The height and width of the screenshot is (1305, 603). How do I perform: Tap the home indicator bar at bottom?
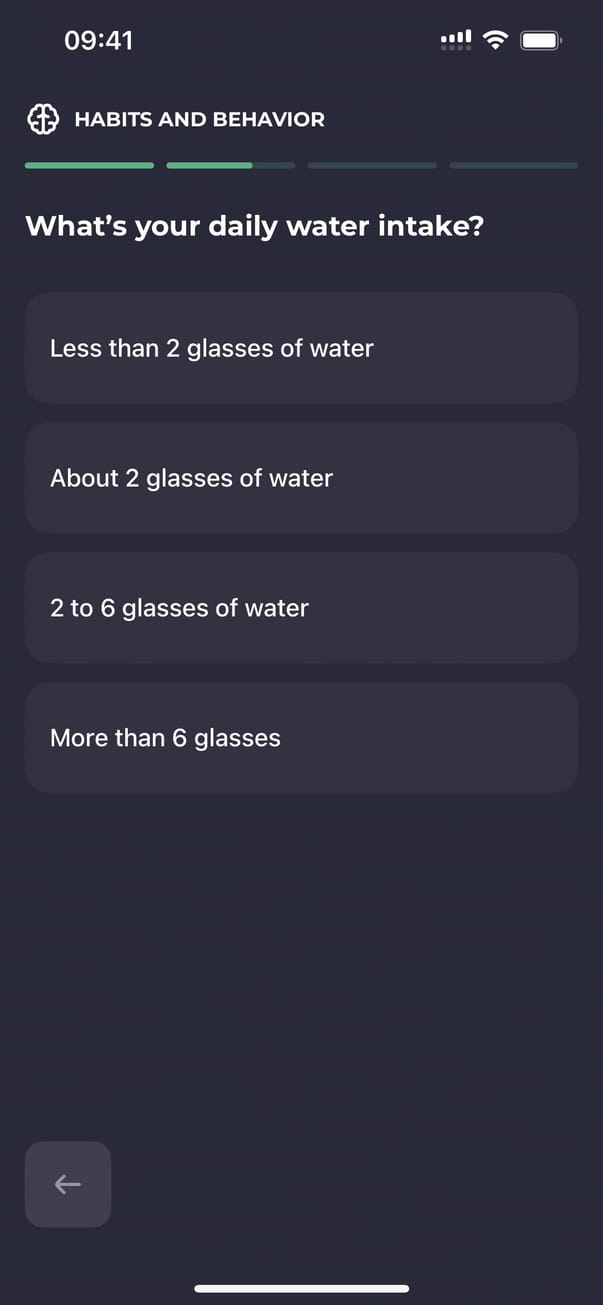pyautogui.click(x=301, y=1288)
